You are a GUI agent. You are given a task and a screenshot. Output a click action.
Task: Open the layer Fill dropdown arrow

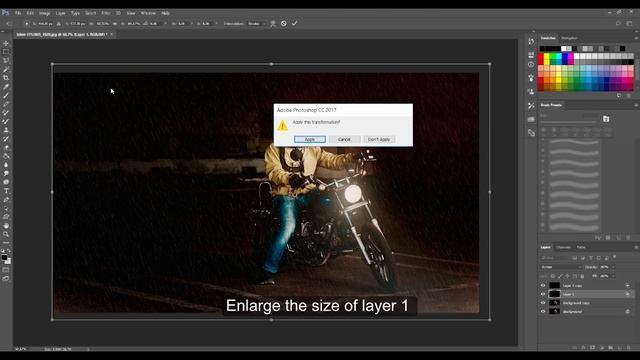point(613,276)
